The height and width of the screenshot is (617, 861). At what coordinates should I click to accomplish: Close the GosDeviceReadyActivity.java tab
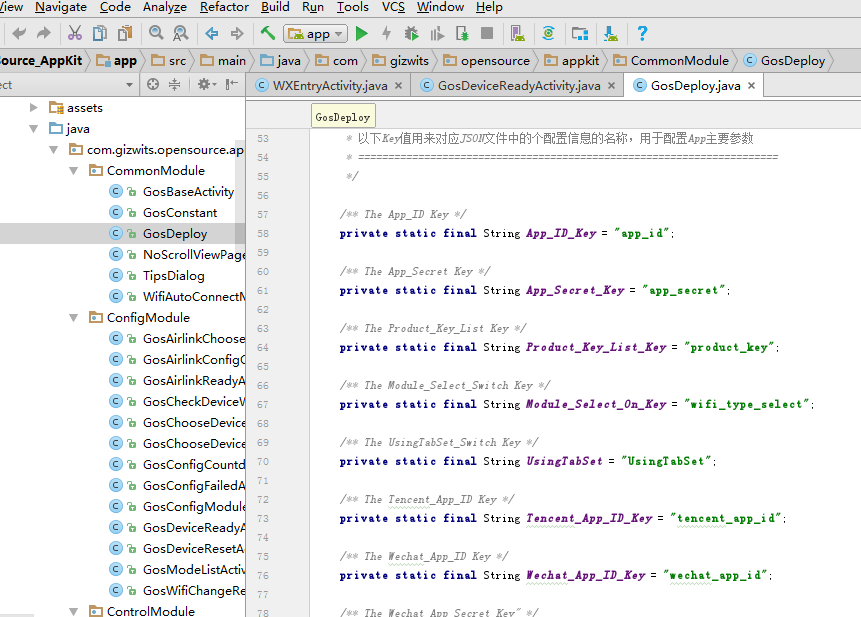tap(611, 86)
